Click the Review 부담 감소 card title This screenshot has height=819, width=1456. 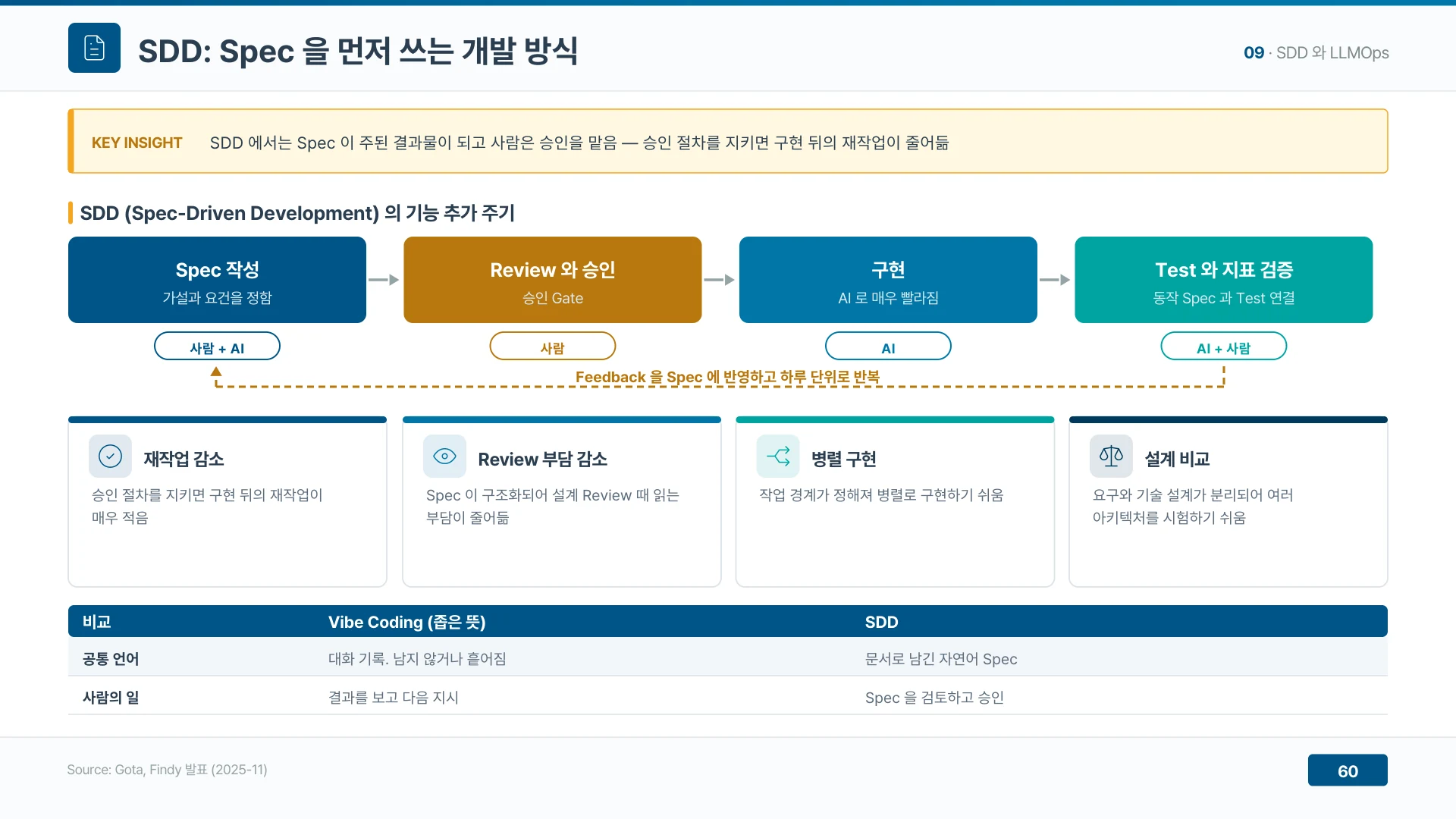(542, 459)
